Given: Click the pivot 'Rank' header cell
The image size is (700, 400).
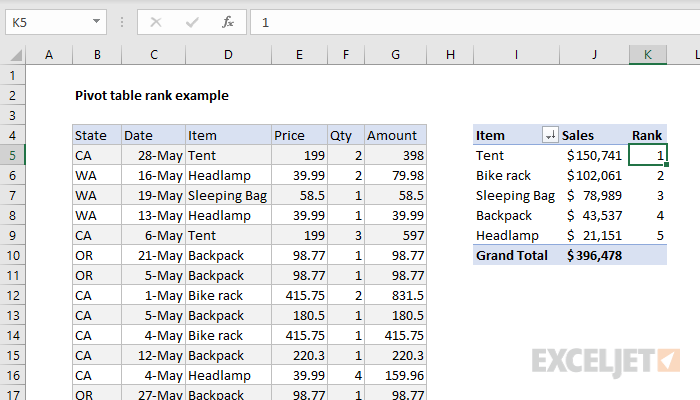Looking at the screenshot, I should (648, 135).
